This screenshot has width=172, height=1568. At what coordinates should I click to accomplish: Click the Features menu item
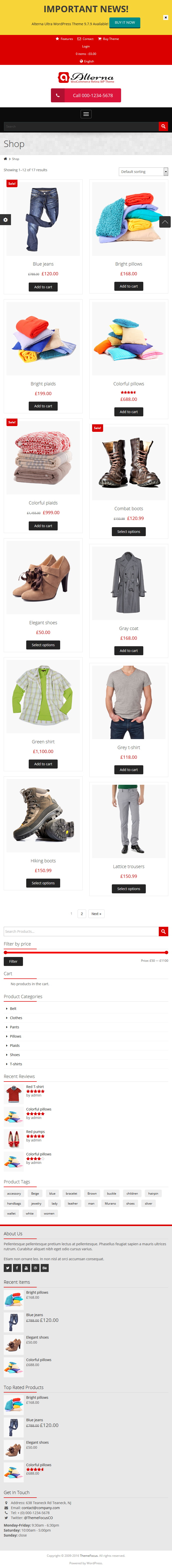(x=64, y=39)
